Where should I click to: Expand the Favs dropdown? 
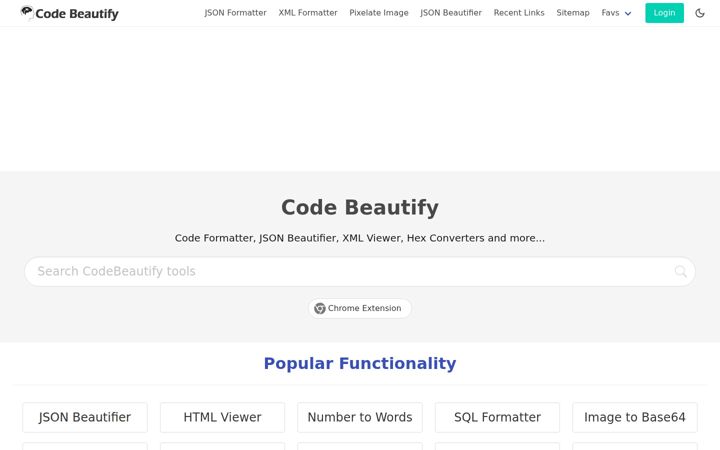(x=616, y=13)
